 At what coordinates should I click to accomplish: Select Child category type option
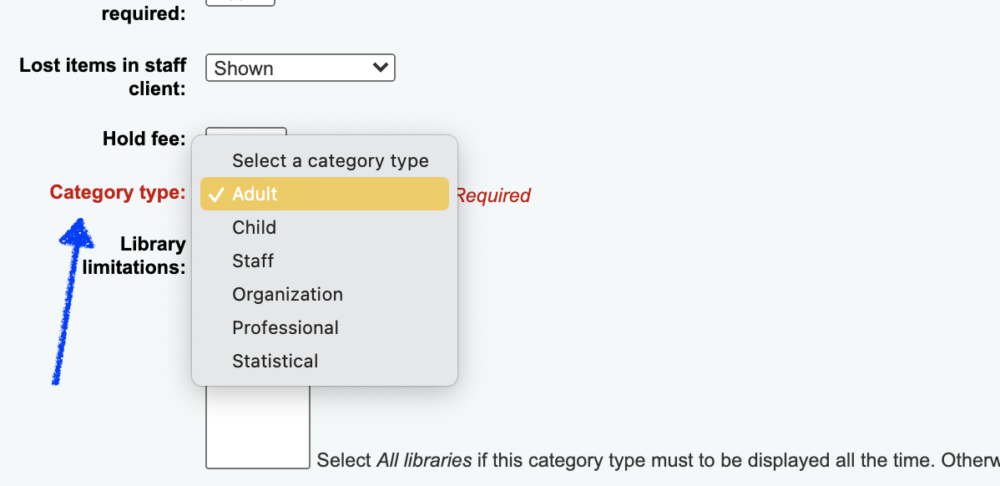(x=254, y=227)
